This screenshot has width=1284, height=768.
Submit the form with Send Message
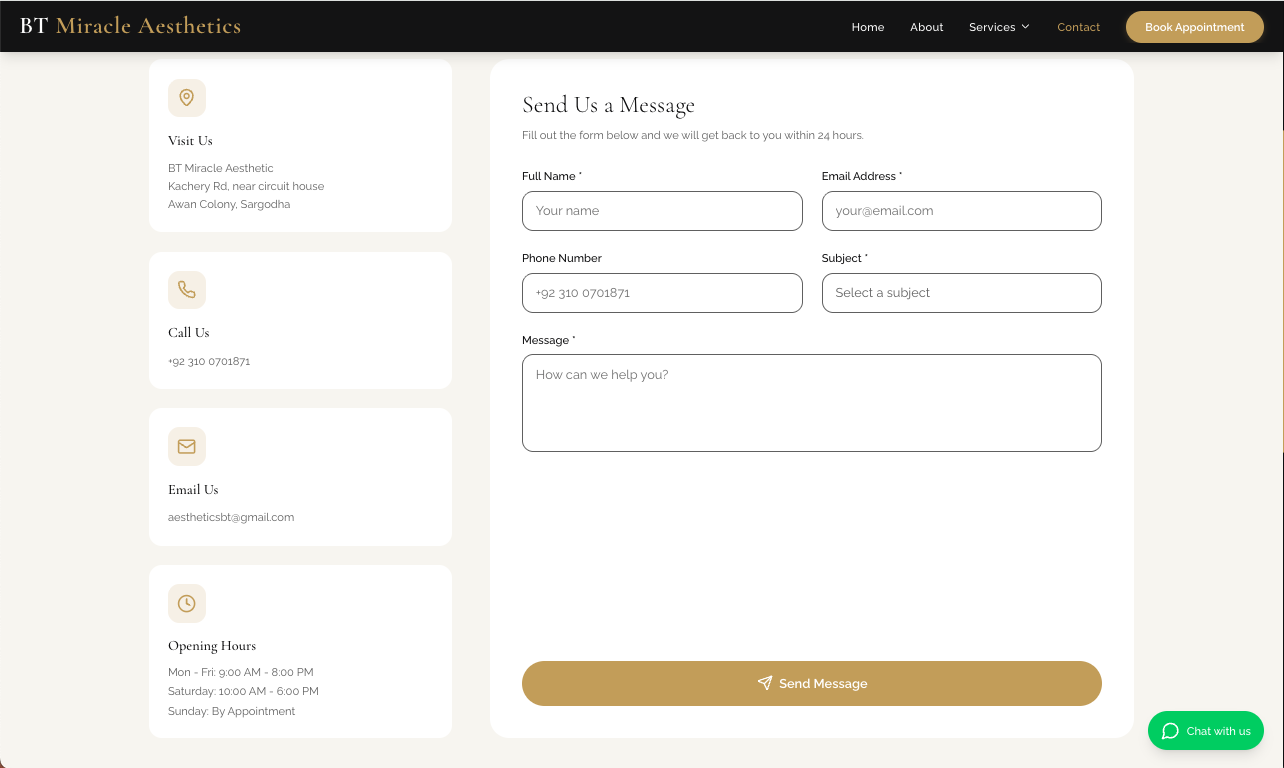click(811, 683)
